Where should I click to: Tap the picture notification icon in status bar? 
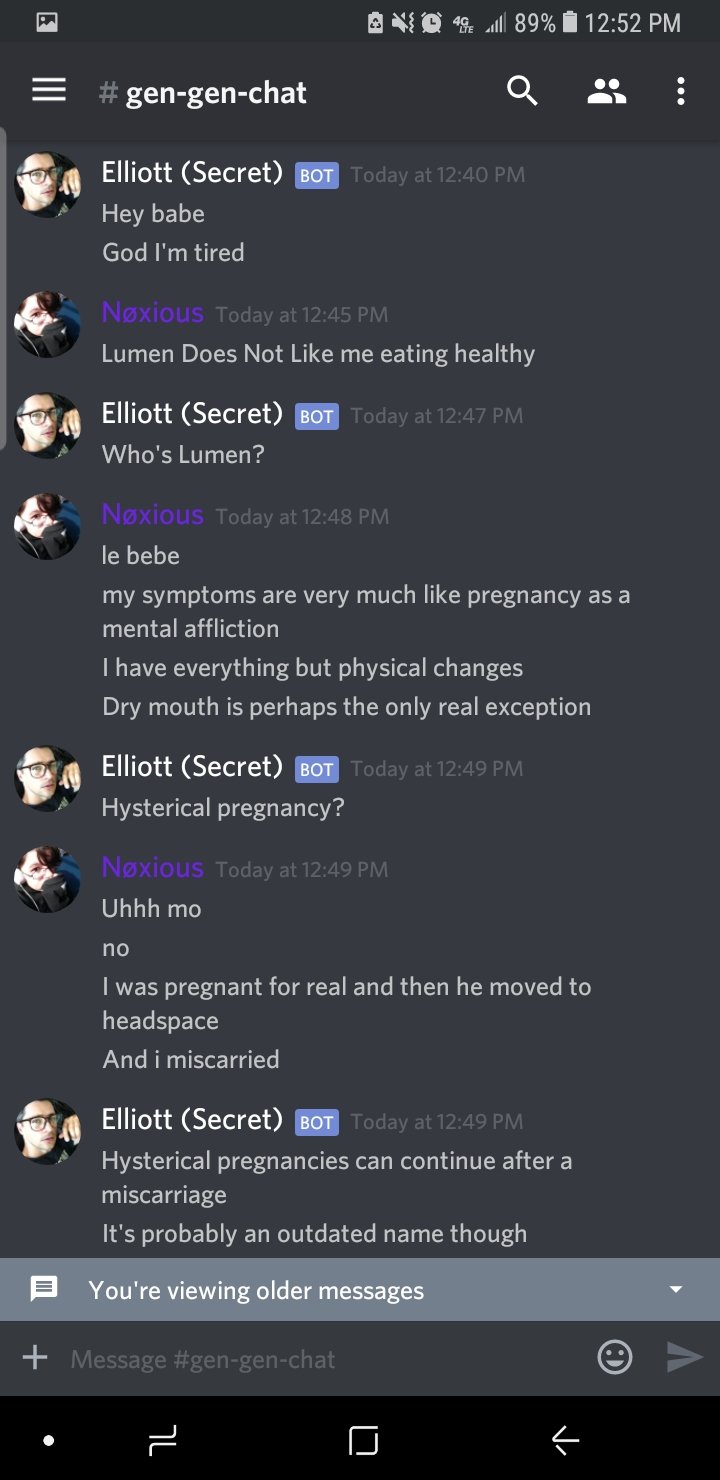click(x=47, y=22)
